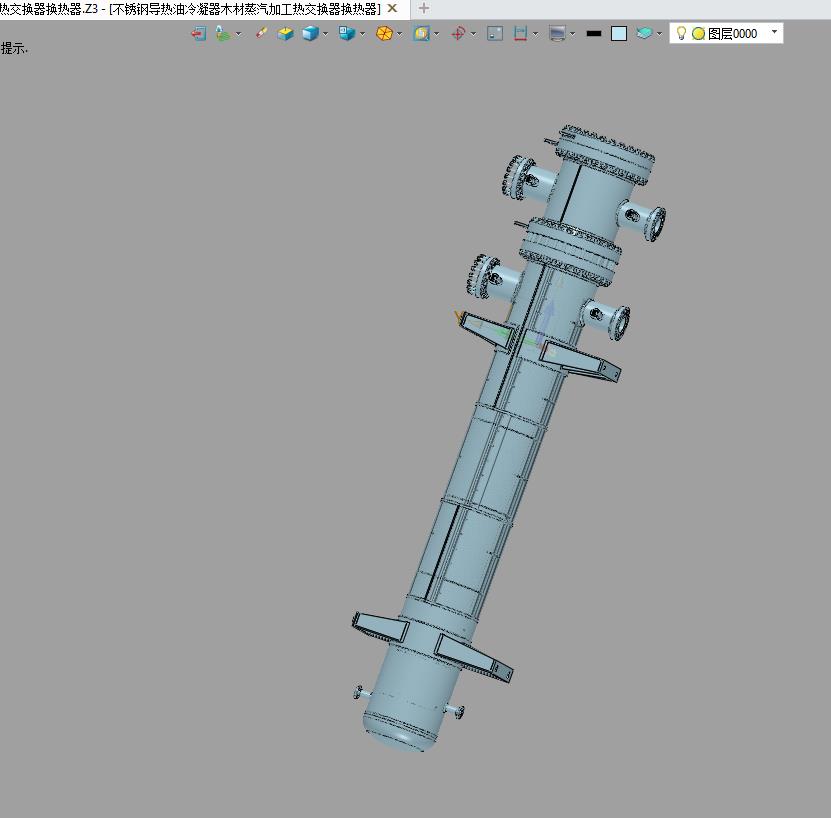Open dropdown next to teal layer icon

click(659, 34)
